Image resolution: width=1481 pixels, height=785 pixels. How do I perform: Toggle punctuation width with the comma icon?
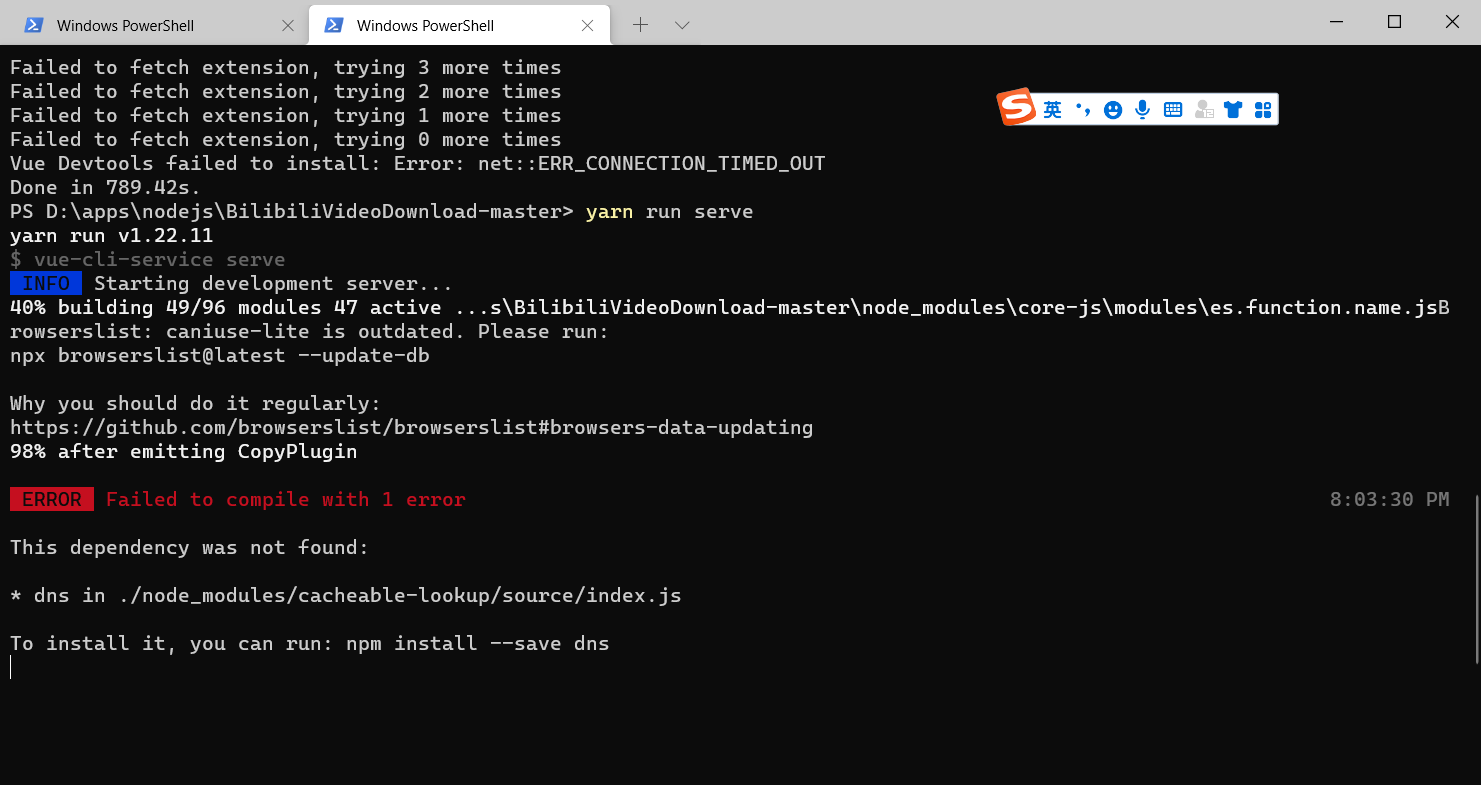click(1083, 110)
